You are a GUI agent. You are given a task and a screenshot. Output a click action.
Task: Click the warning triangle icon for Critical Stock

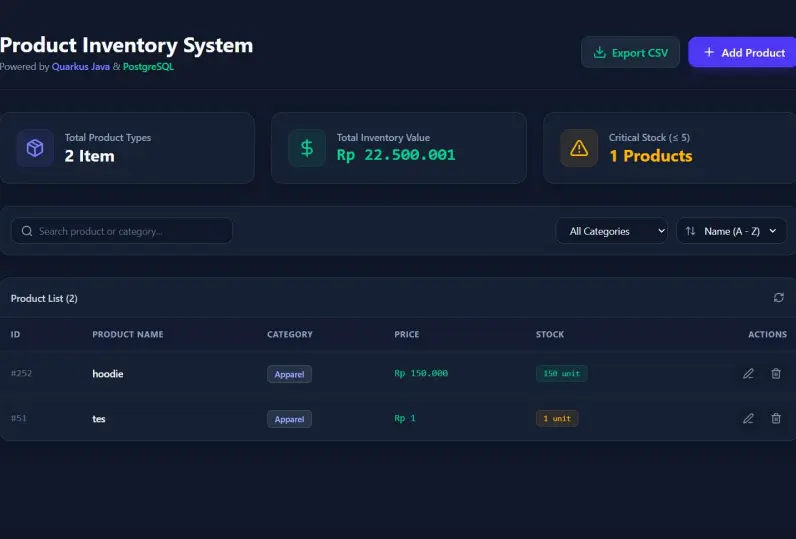point(579,148)
